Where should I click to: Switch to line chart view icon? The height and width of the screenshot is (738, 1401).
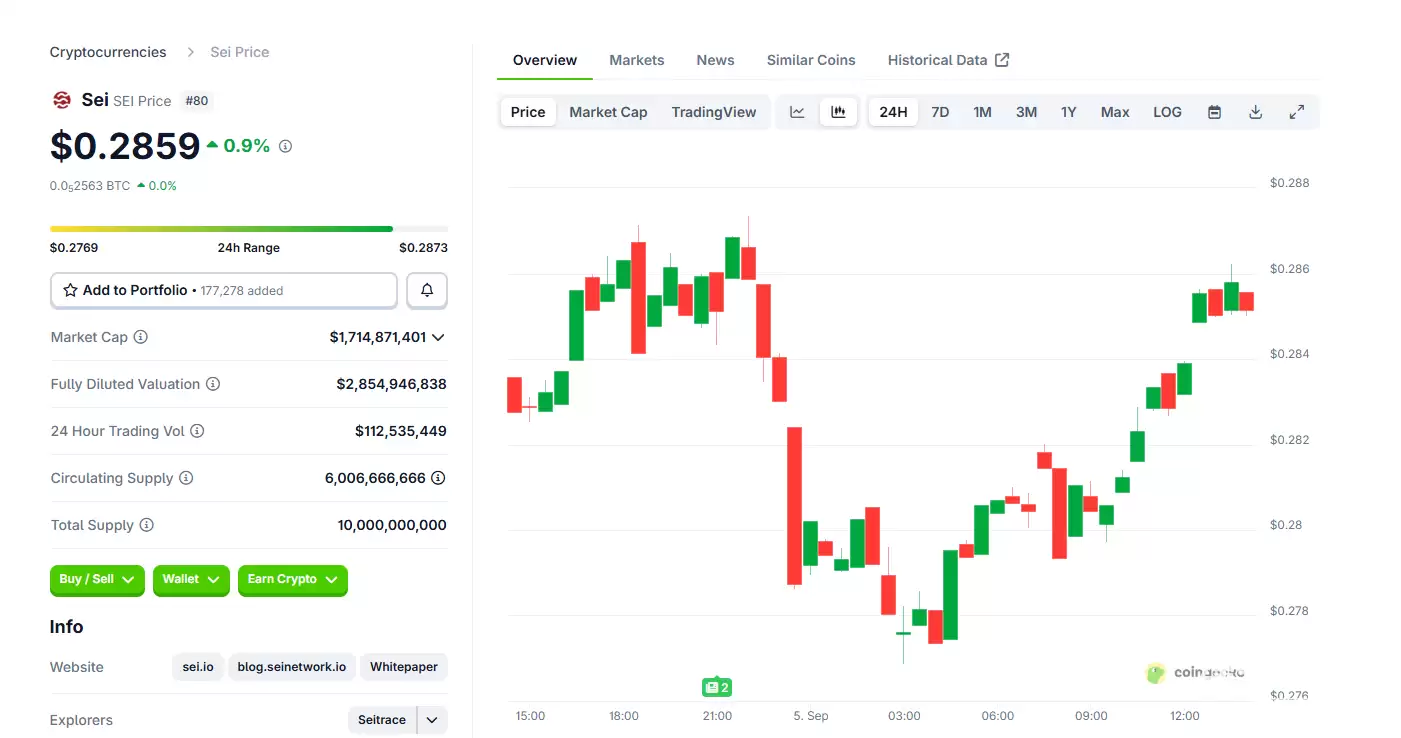797,112
